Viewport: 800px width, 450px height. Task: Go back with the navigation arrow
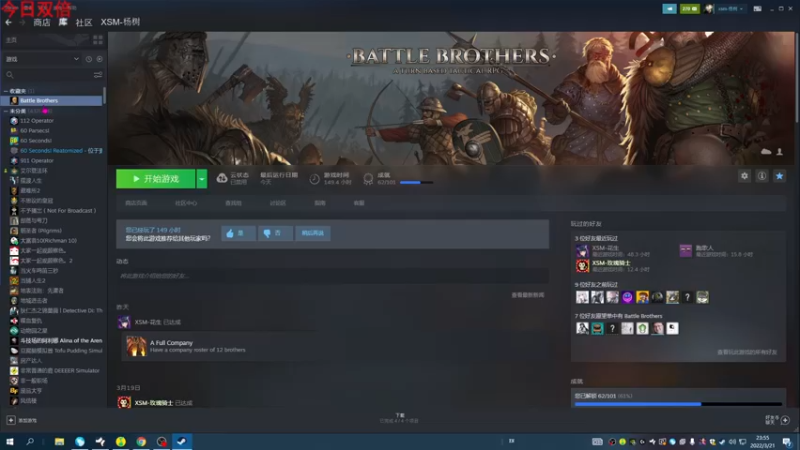(8, 22)
